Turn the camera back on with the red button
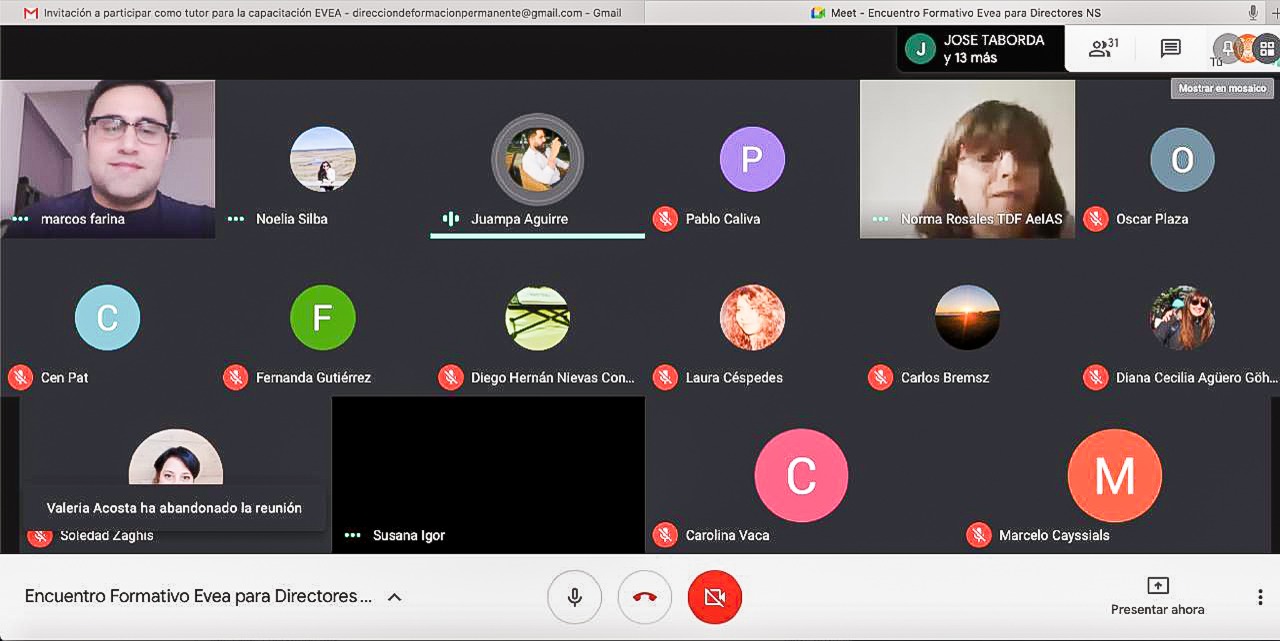This screenshot has width=1280, height=641. 714,597
